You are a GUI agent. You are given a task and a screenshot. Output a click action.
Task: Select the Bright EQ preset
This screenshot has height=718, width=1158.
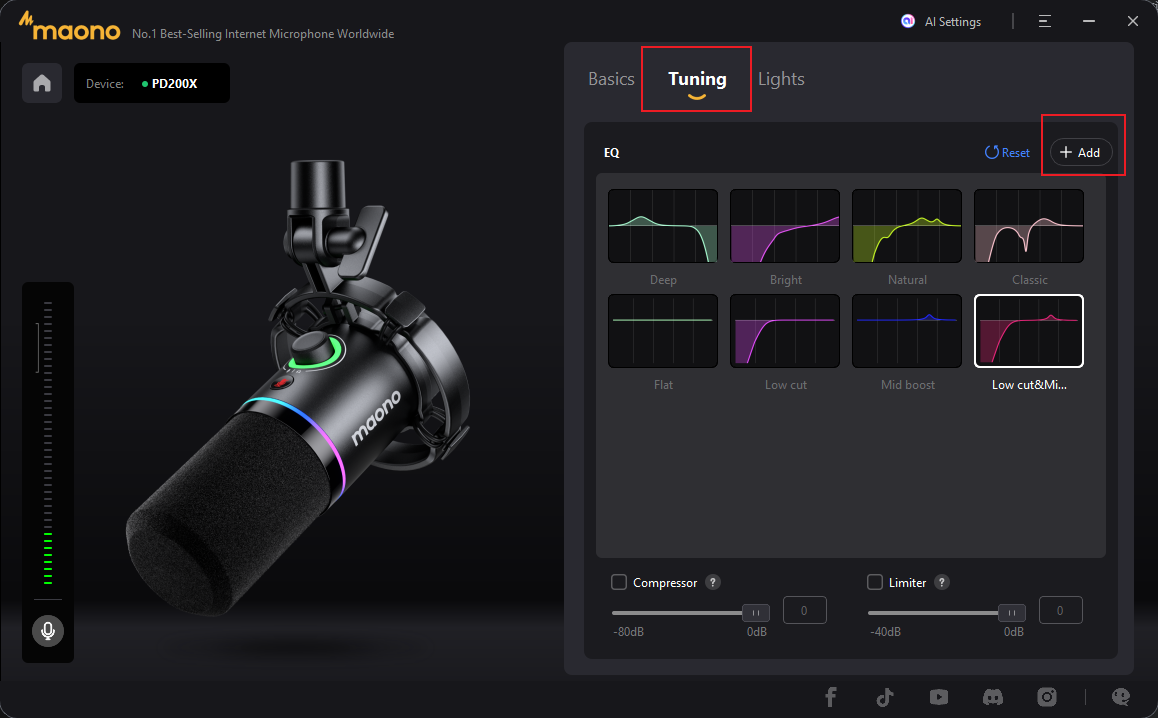(785, 226)
